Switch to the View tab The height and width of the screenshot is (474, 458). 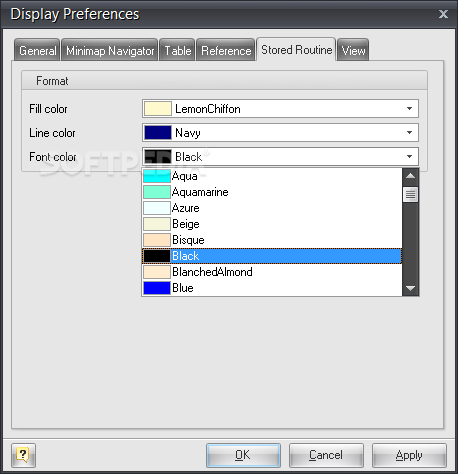pyautogui.click(x=353, y=51)
